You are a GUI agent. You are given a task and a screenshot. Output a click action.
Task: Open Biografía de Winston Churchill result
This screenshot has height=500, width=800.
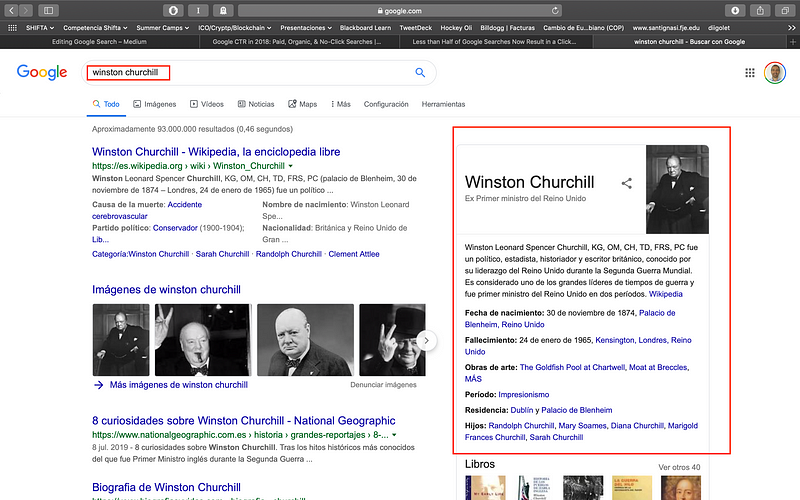(166, 487)
